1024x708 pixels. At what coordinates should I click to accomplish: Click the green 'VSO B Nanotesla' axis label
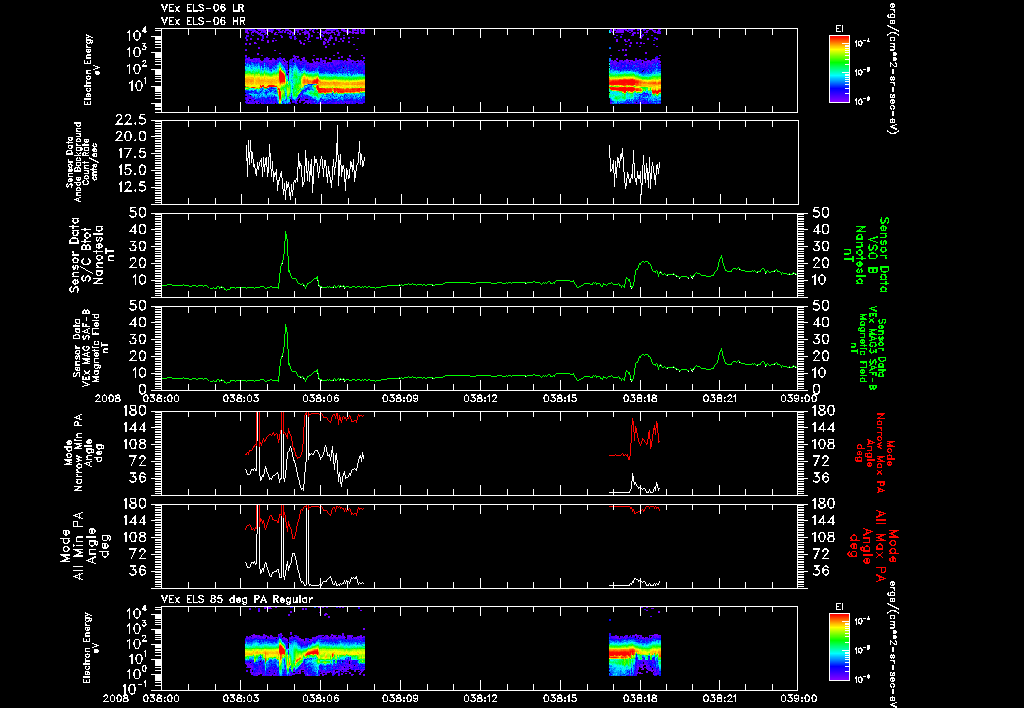pos(865,255)
